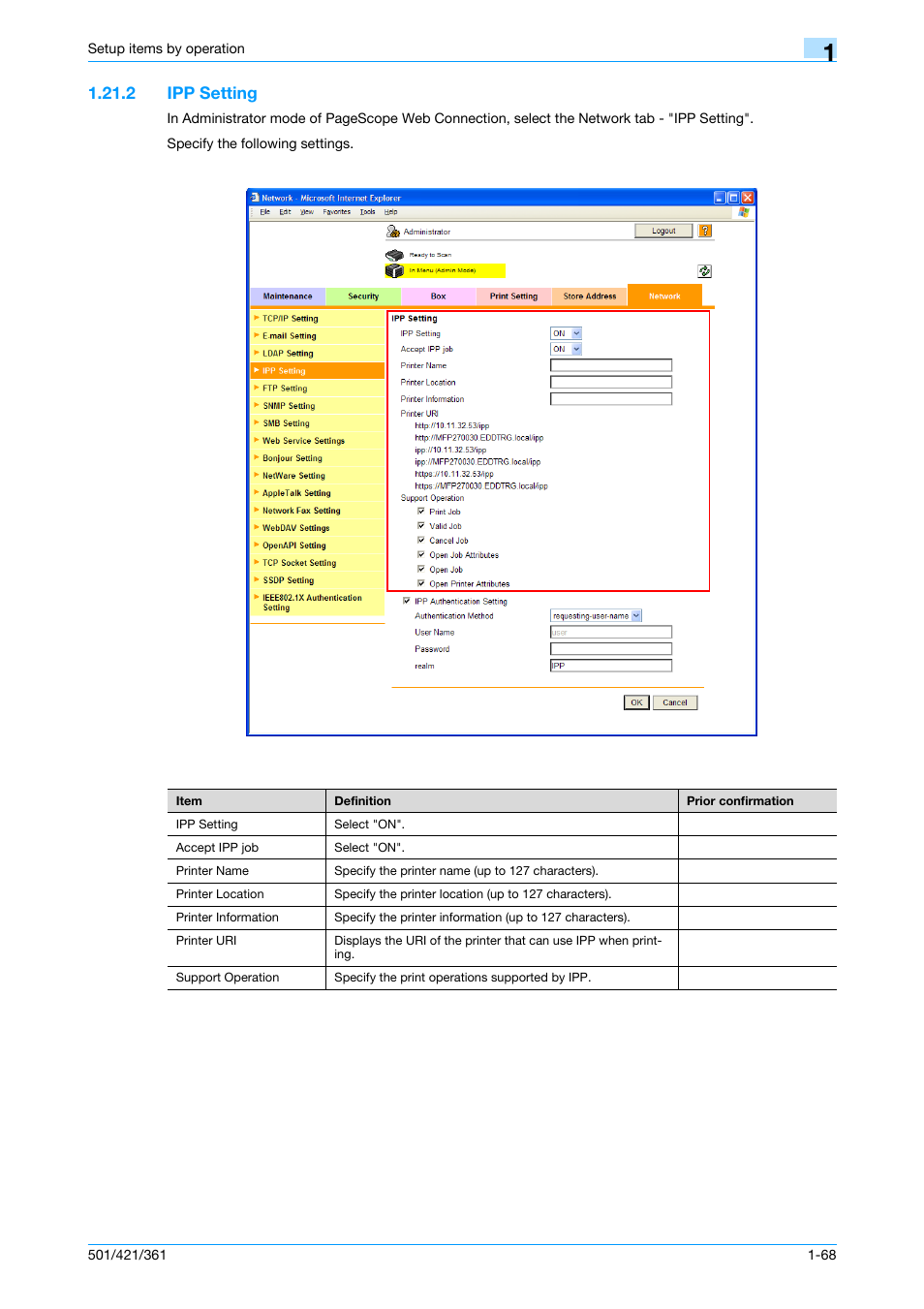Toggle the Valid Job checkbox
This screenshot has width=924, height=1309.
pyautogui.click(x=421, y=526)
